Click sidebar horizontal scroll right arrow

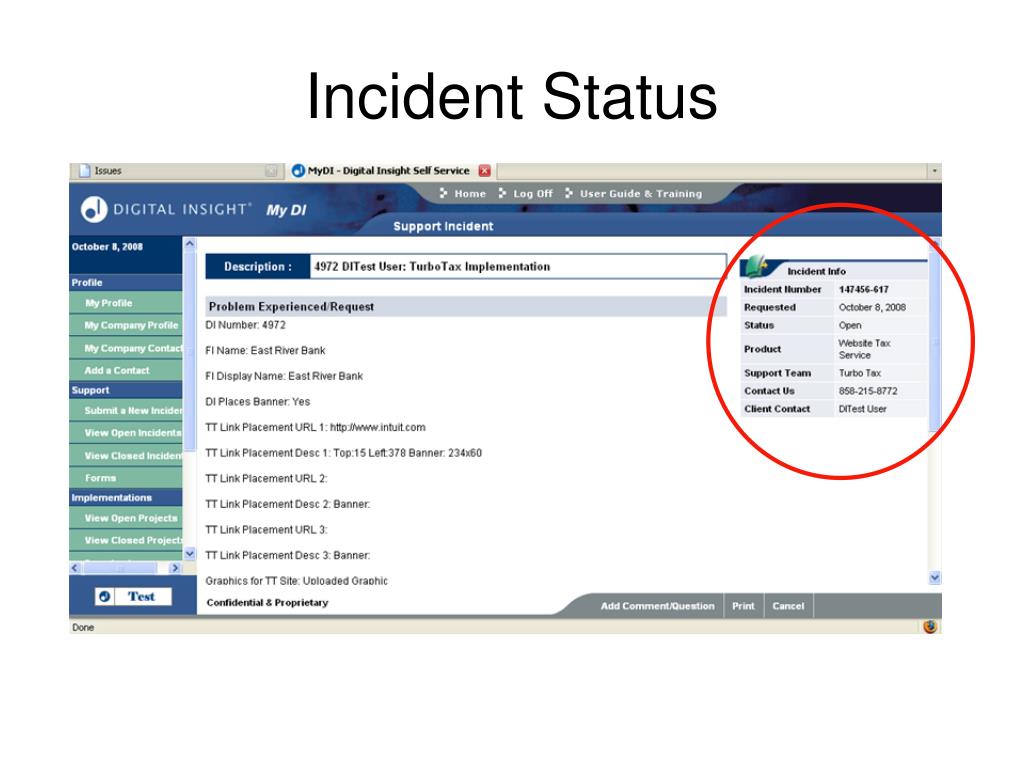click(x=174, y=568)
